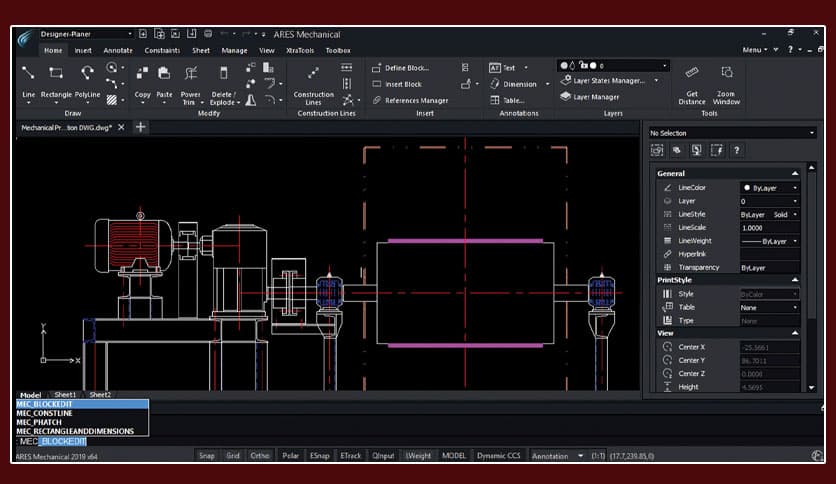This screenshot has height=484, width=836.
Task: Click the Copy tool icon
Action: tap(142, 72)
